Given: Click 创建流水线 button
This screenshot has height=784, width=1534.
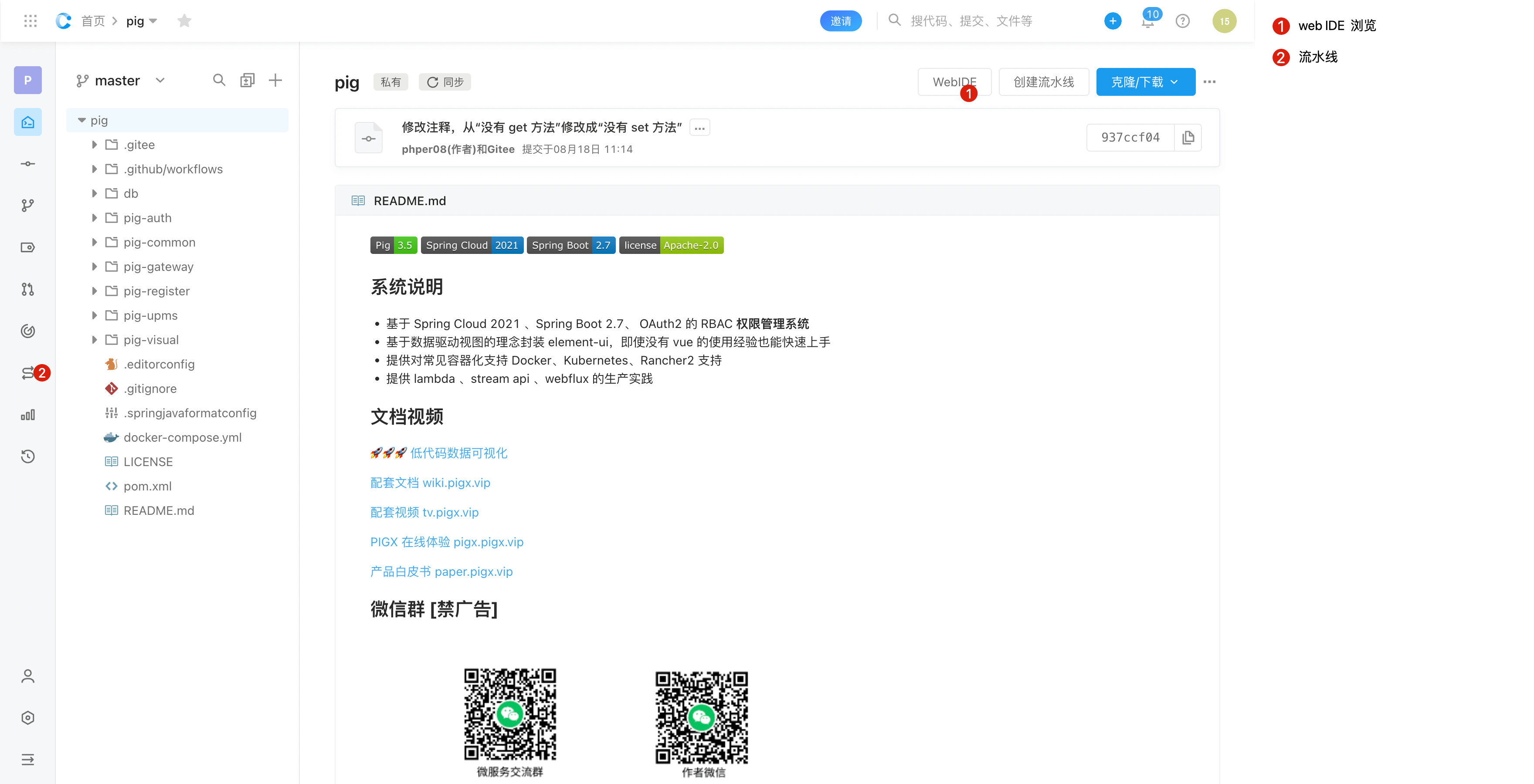Looking at the screenshot, I should [1043, 81].
